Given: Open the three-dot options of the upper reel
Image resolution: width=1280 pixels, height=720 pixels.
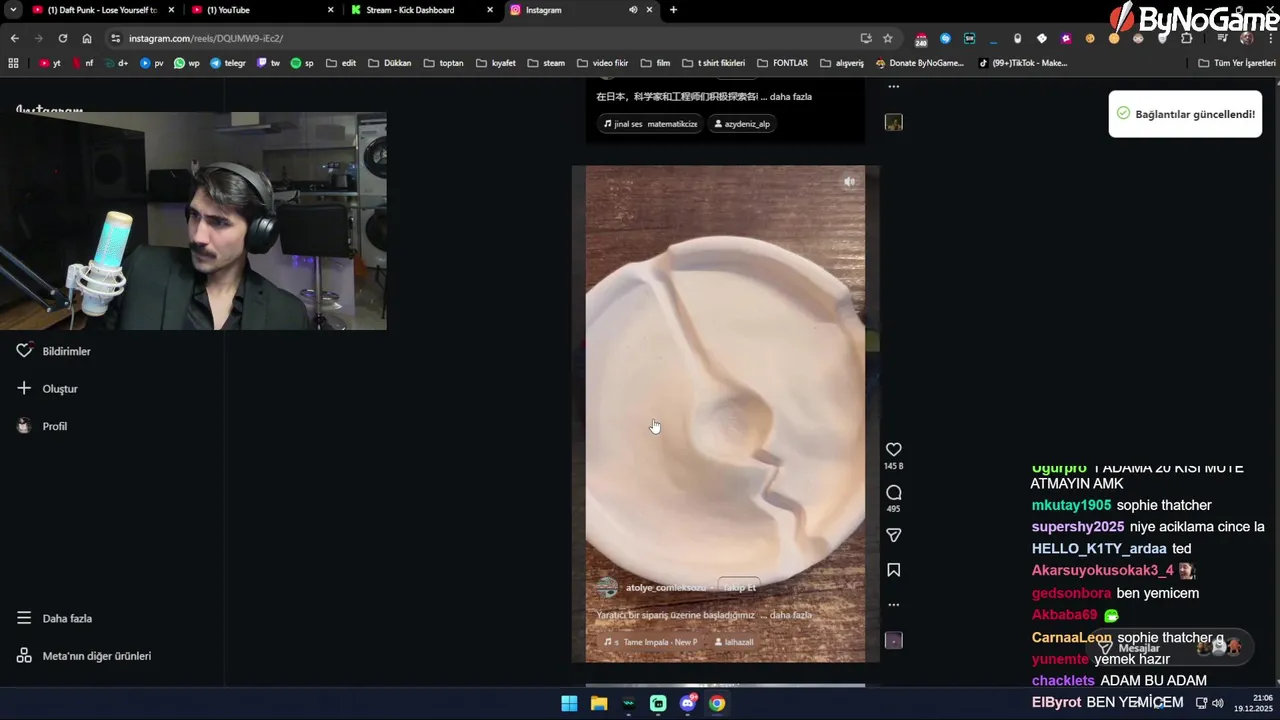Looking at the screenshot, I should pos(894,87).
